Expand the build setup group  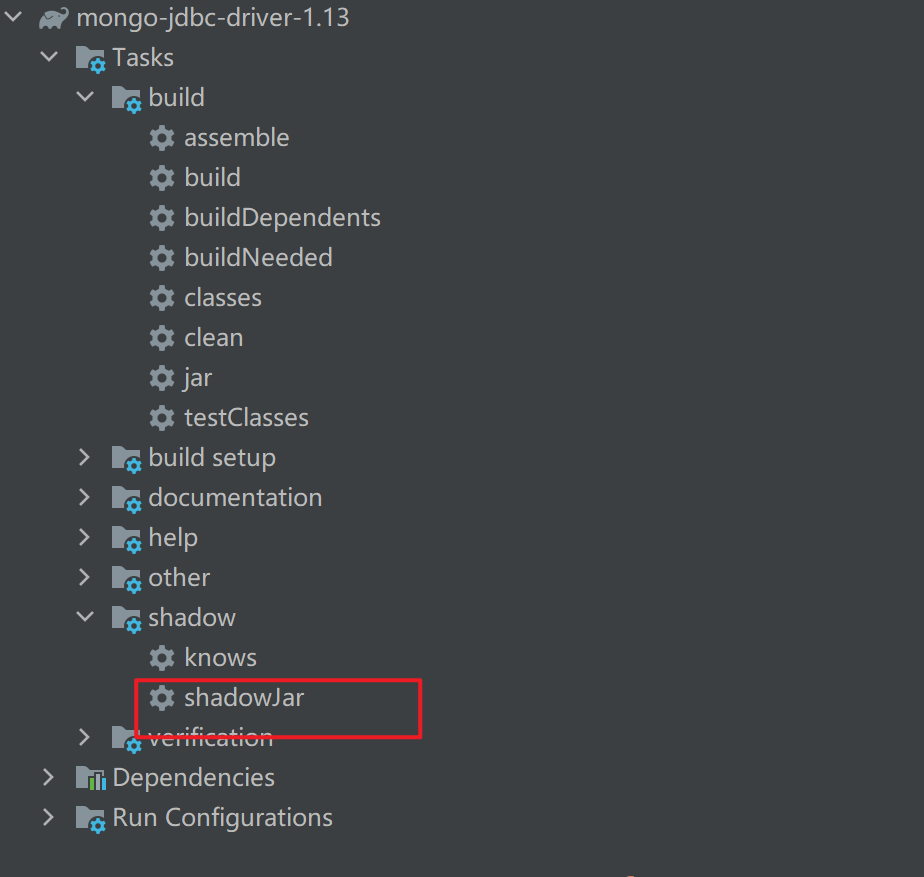click(85, 457)
